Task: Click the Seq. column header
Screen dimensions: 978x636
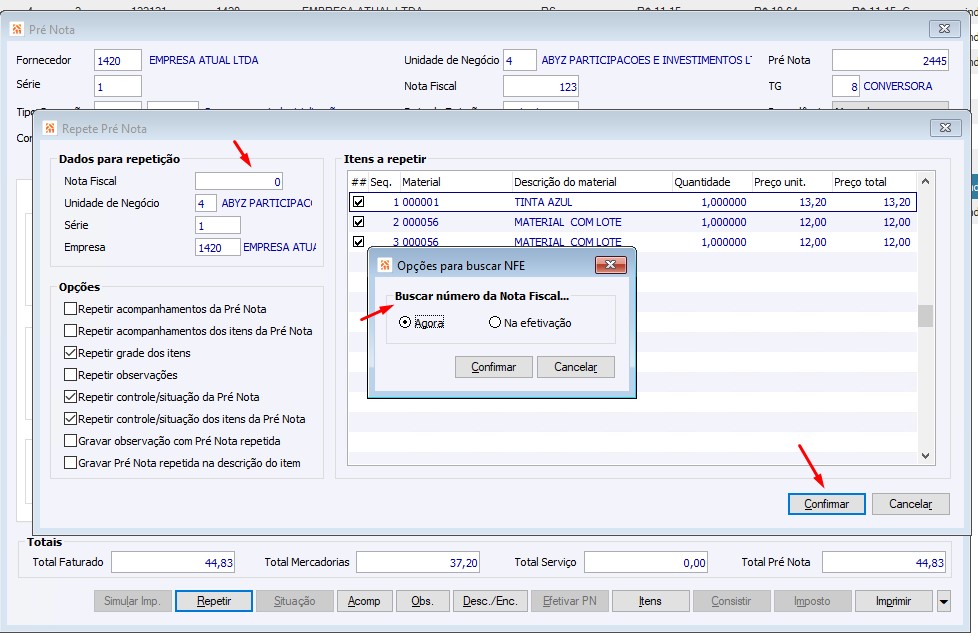Action: coord(384,182)
